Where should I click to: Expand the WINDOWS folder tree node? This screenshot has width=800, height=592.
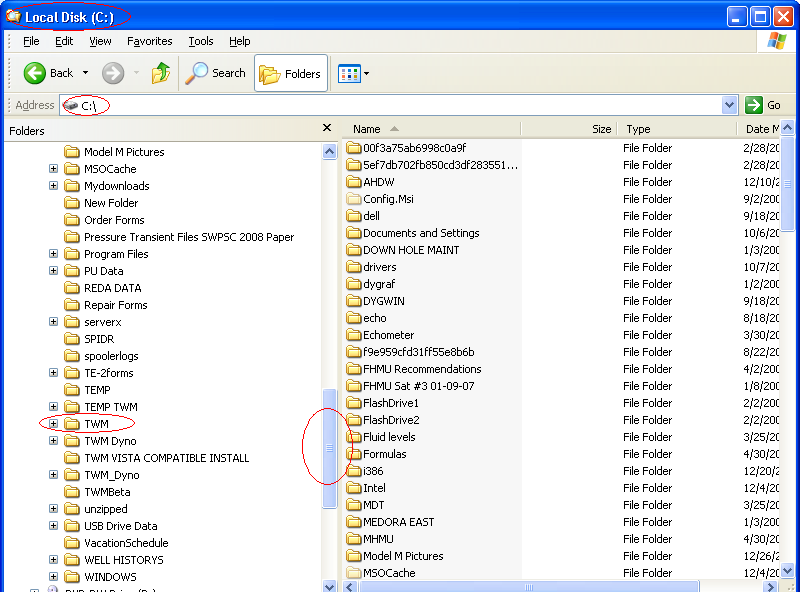pos(53,577)
